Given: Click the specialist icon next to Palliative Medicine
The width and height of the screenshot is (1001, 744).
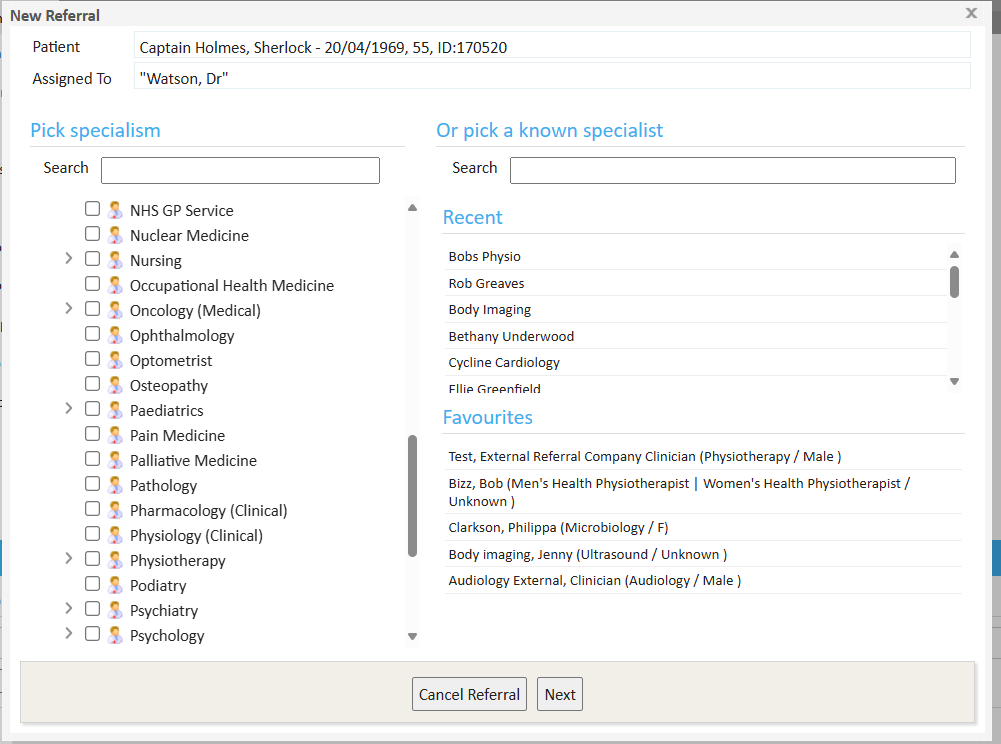Looking at the screenshot, I should (115, 460).
